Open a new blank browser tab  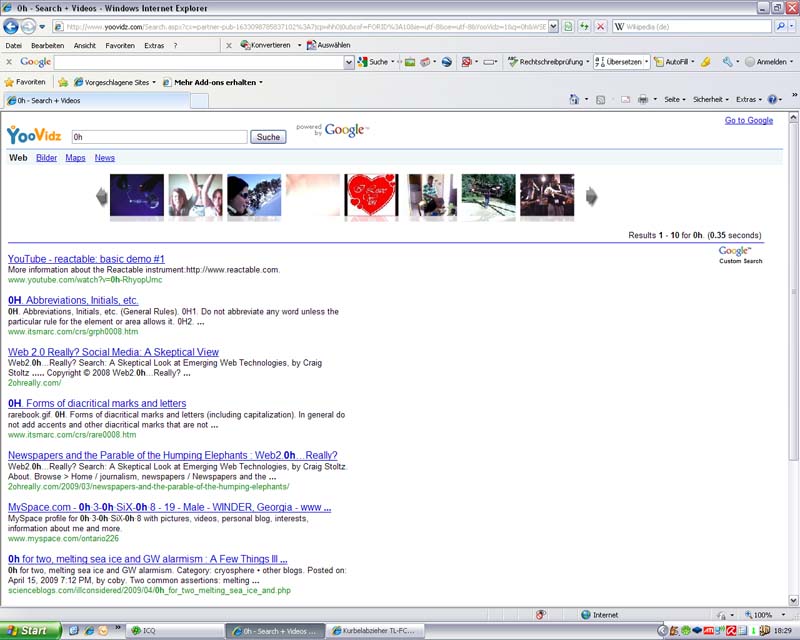pos(199,101)
